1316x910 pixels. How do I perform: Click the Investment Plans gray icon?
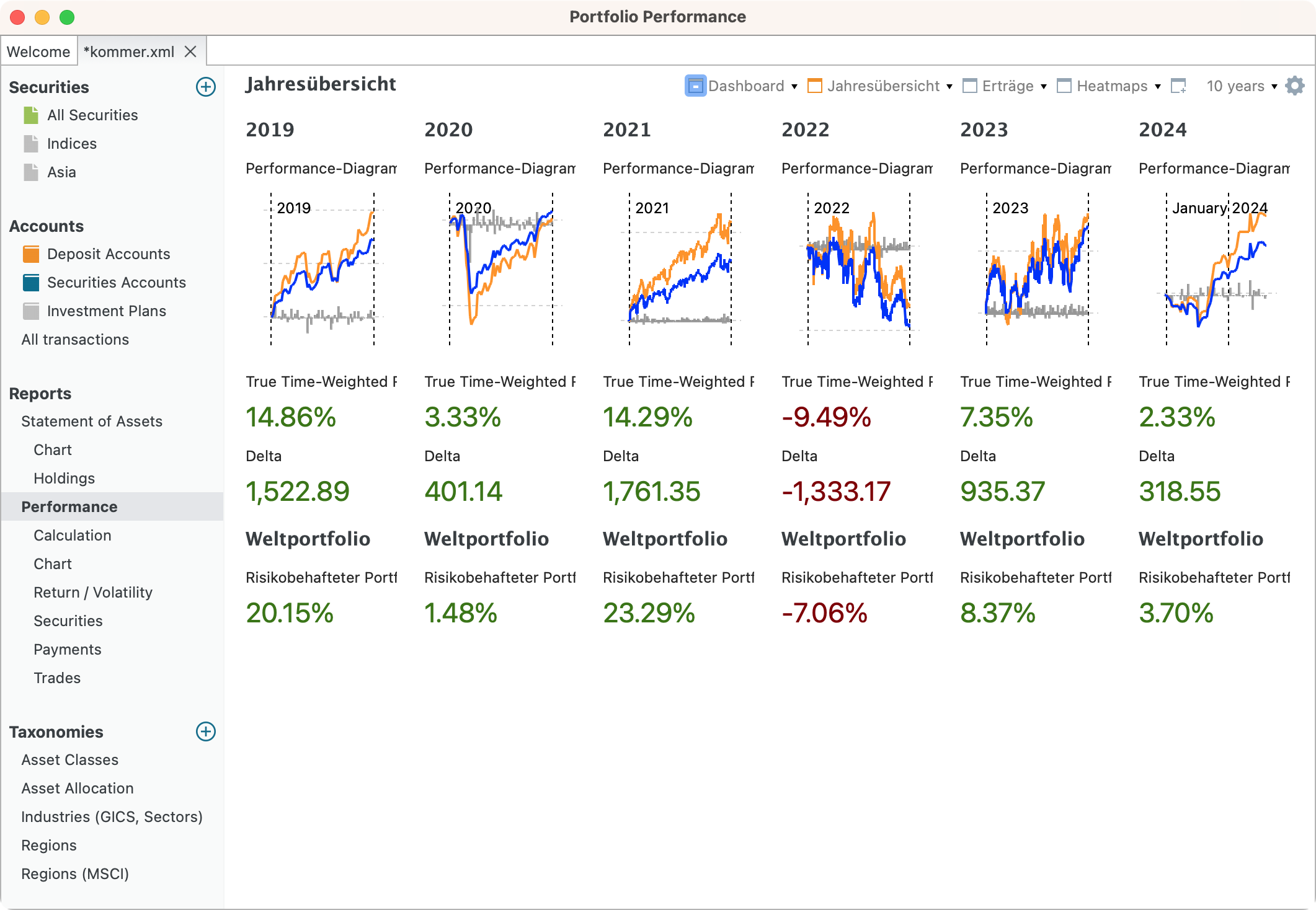tap(31, 311)
